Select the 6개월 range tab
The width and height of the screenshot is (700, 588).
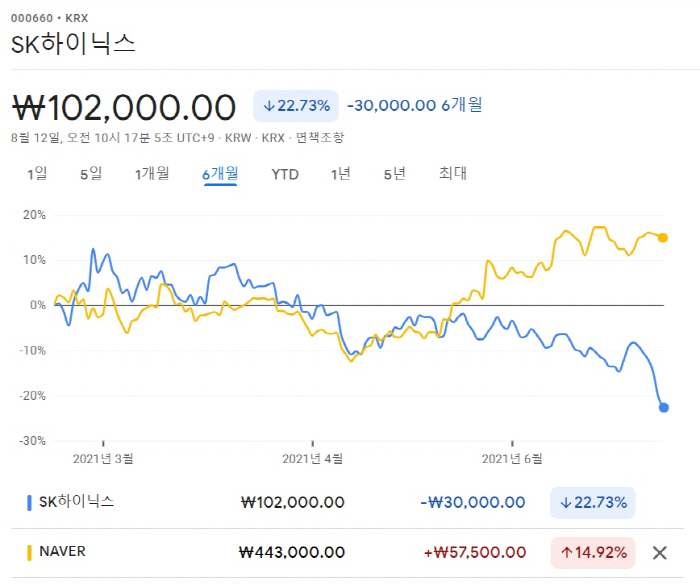pos(220,173)
